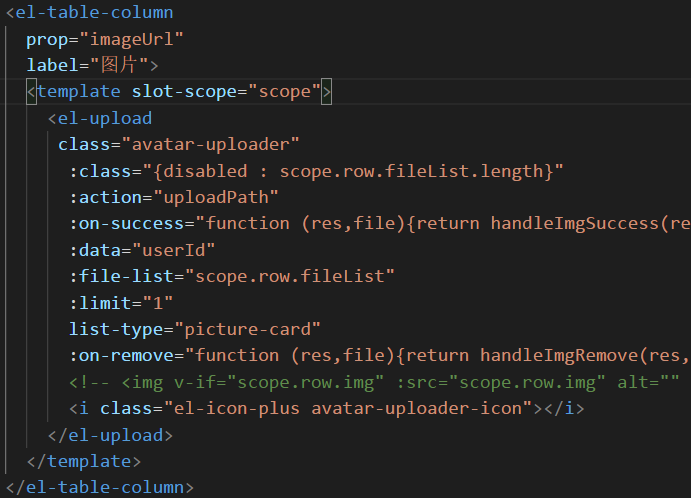Place cursor on imageUrl prop value
This screenshot has width=691, height=498.
pyautogui.click(x=136, y=39)
